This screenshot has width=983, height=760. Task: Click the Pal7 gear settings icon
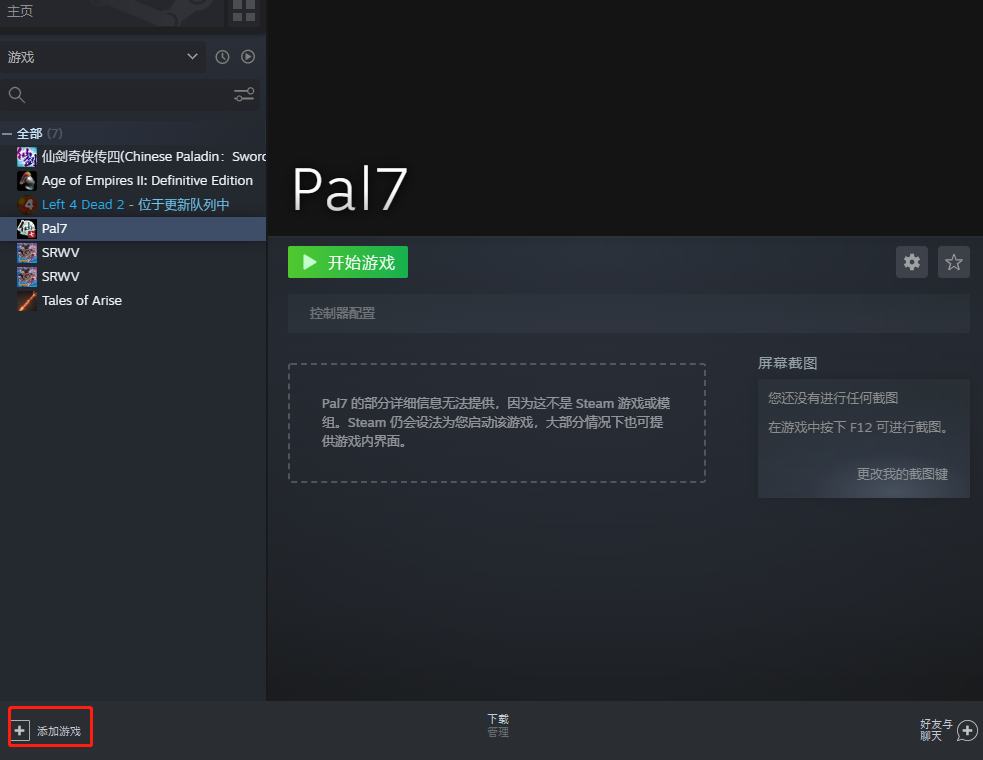pyautogui.click(x=912, y=262)
